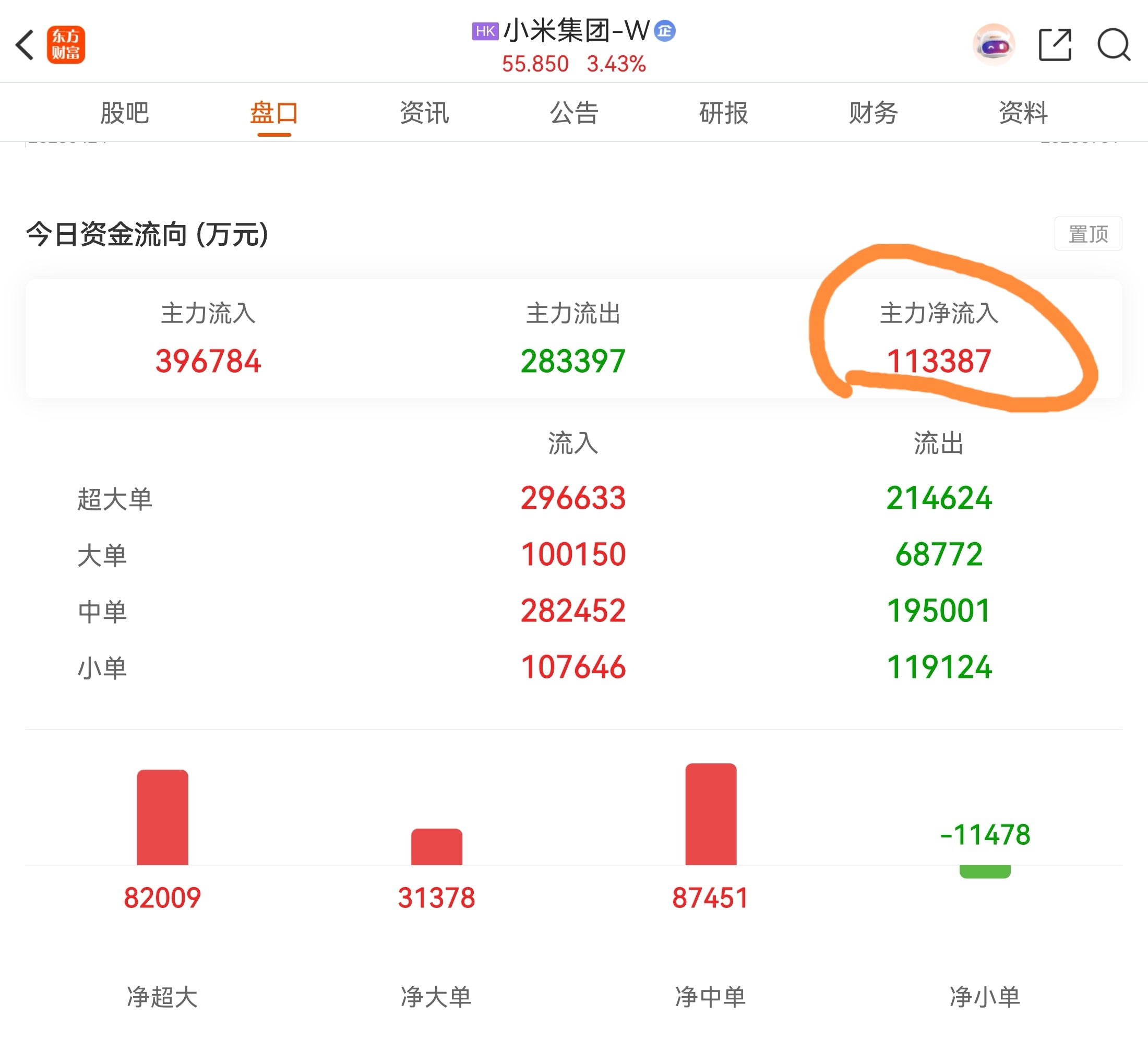
Task: Tap the 超大单 inflow 296633
Action: [x=573, y=498]
